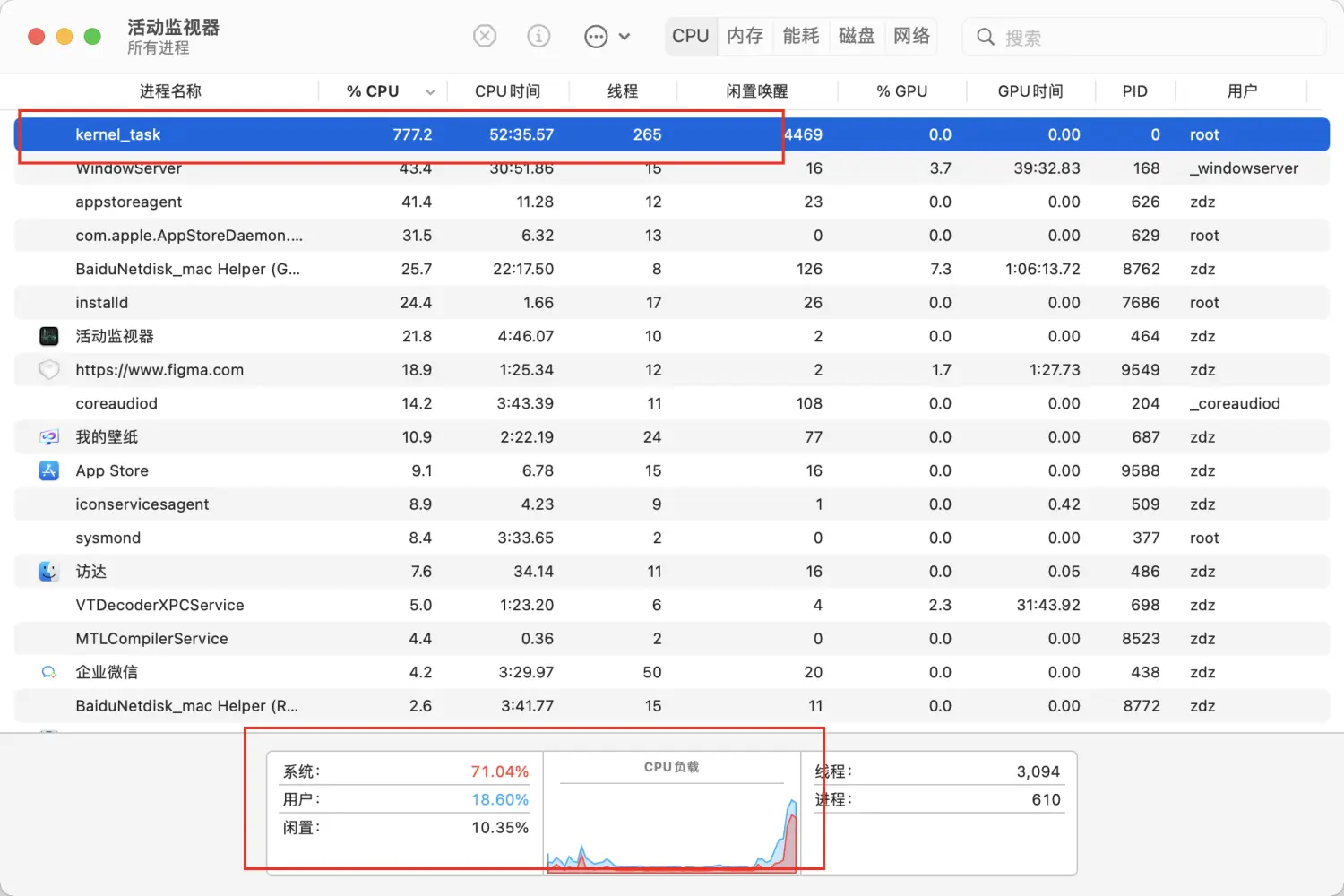This screenshot has width=1344, height=896.
Task: Focus the 搜索 search field
Action: (1144, 37)
